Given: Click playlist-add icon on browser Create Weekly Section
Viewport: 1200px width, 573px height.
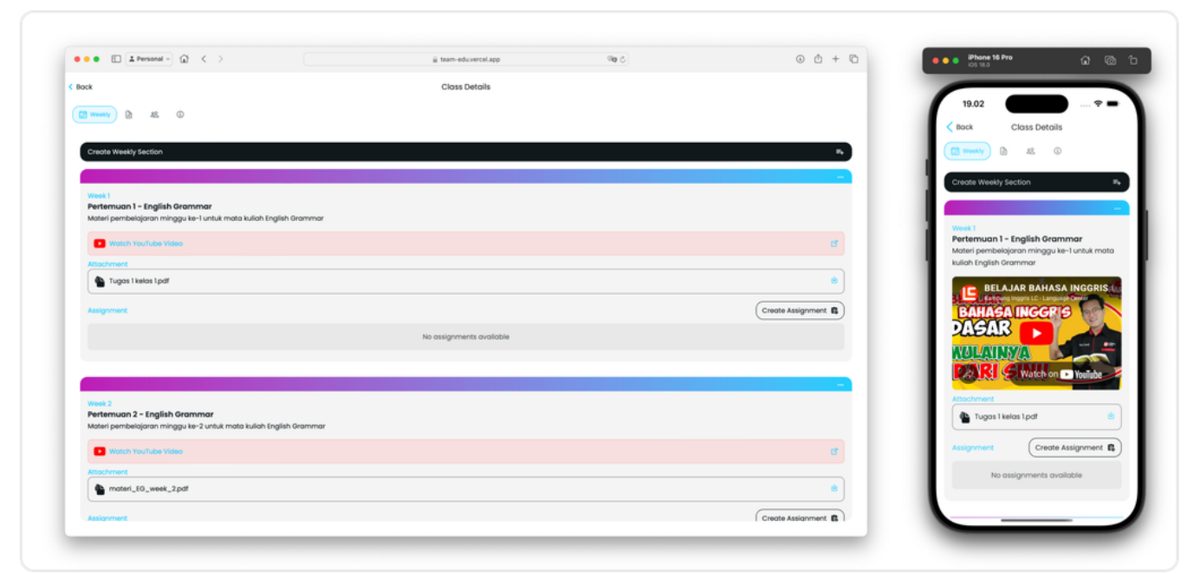Looking at the screenshot, I should (x=840, y=152).
